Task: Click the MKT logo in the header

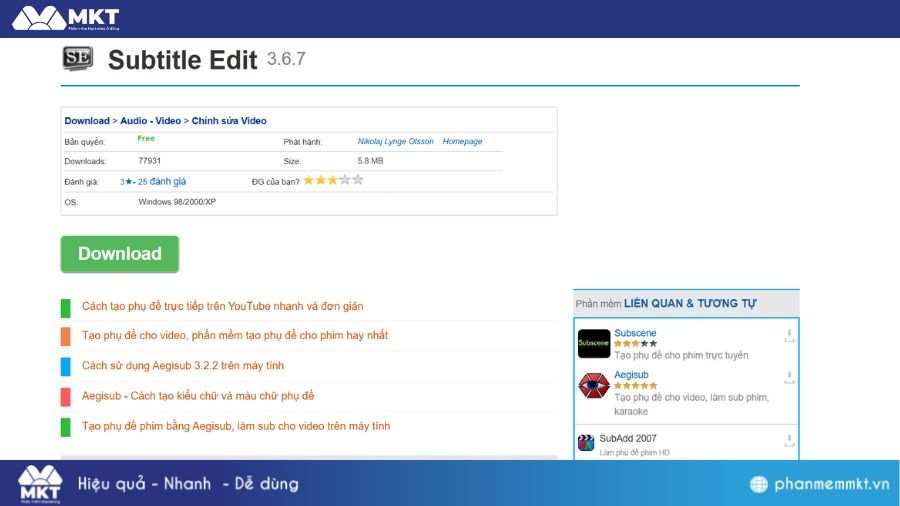Action: pos(65,18)
